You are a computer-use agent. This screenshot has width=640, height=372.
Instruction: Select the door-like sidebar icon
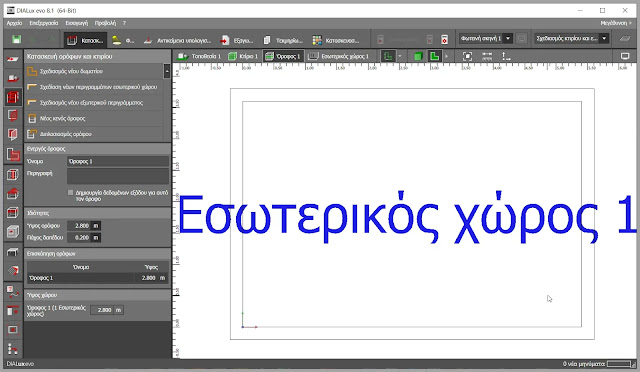coord(13,135)
